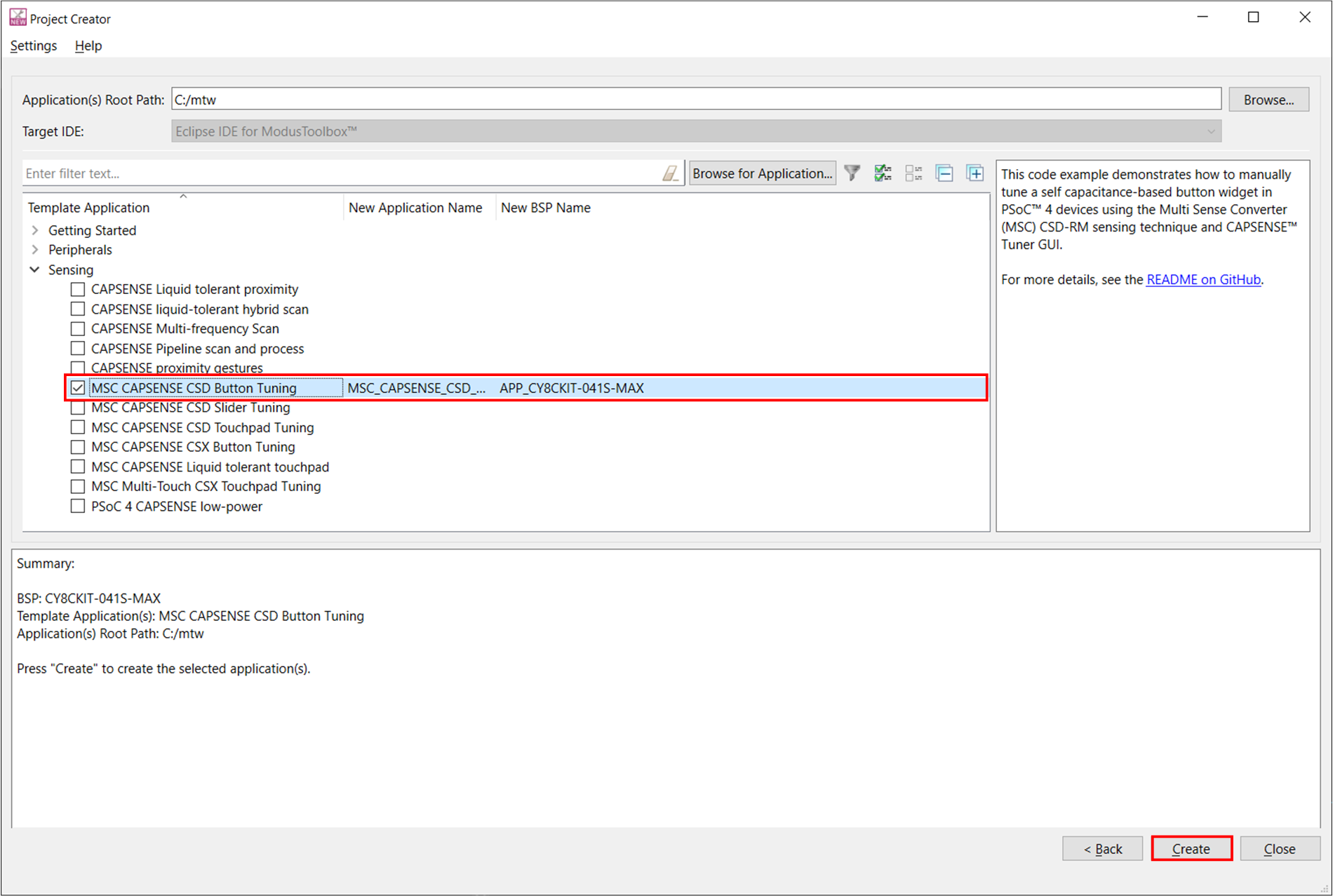Check MSC CAPSENSE CSD Touchpad Tuning
The image size is (1333, 896).
[78, 427]
